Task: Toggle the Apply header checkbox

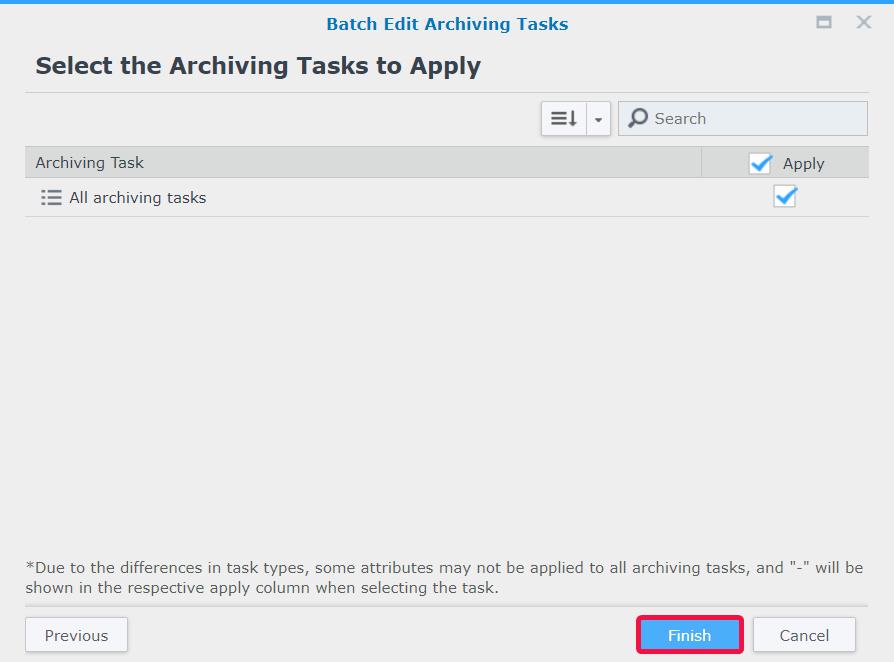Action: coord(761,164)
